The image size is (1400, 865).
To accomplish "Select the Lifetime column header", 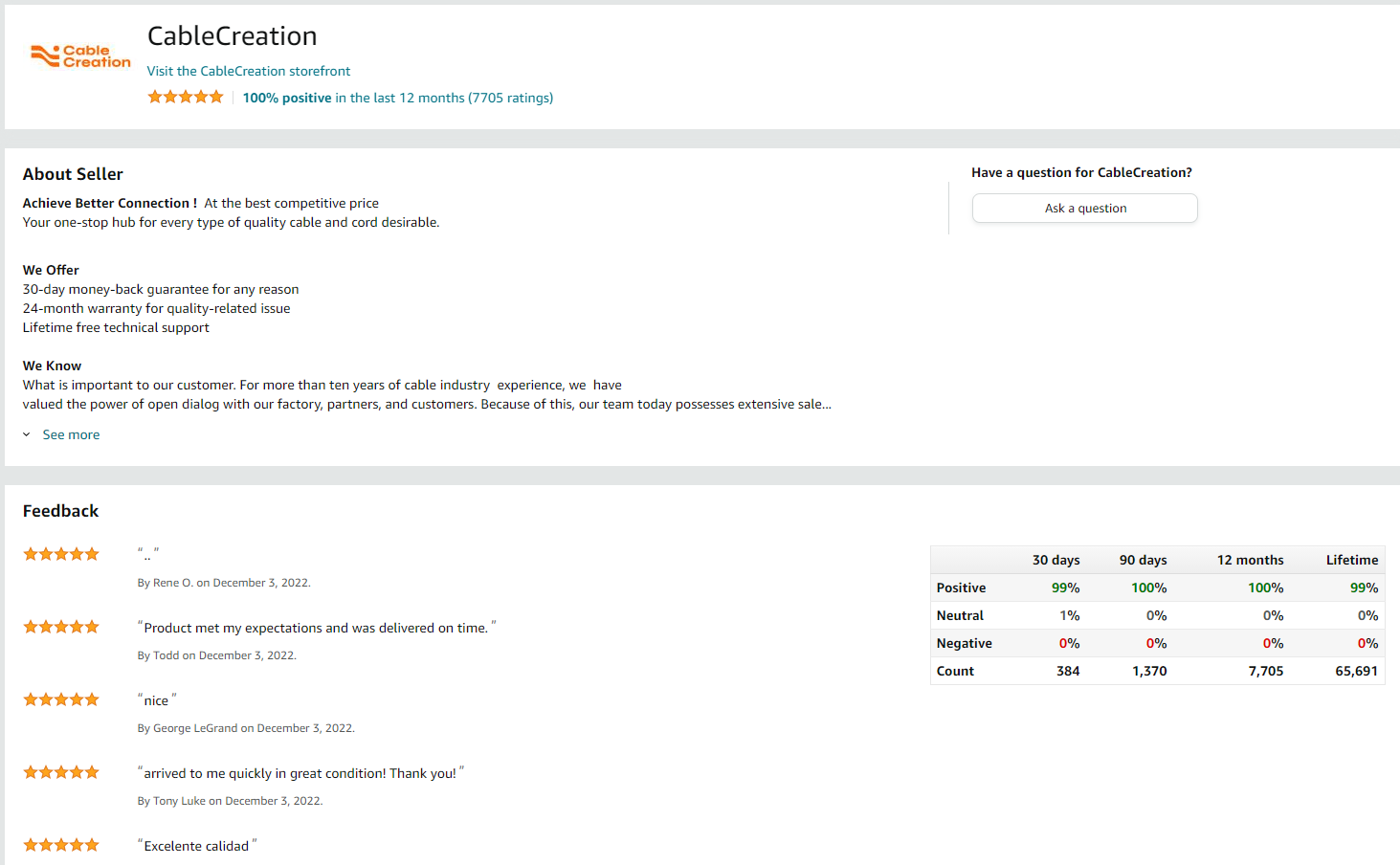I will (1352, 560).
